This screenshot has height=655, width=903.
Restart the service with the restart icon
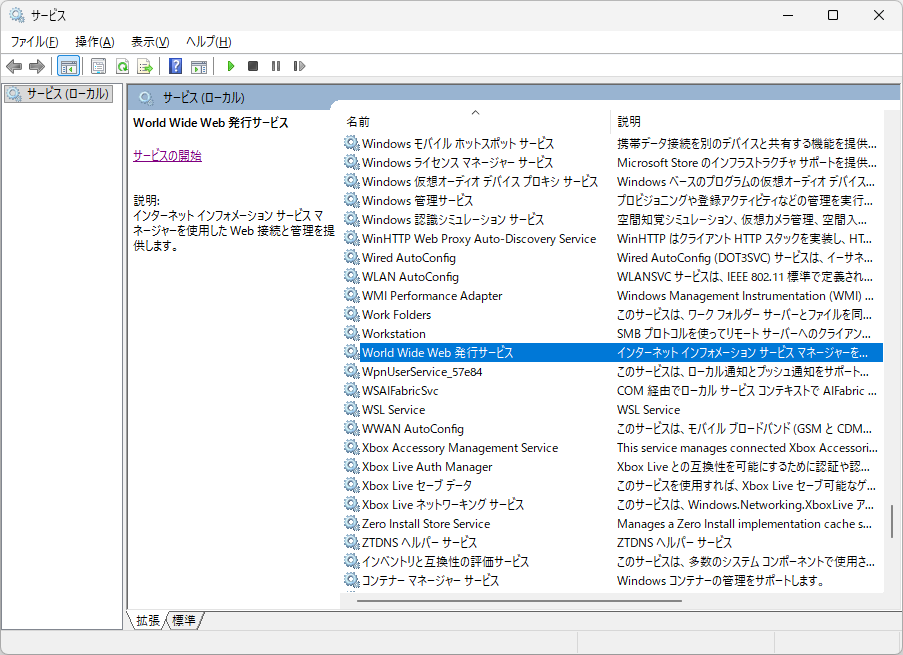point(299,66)
